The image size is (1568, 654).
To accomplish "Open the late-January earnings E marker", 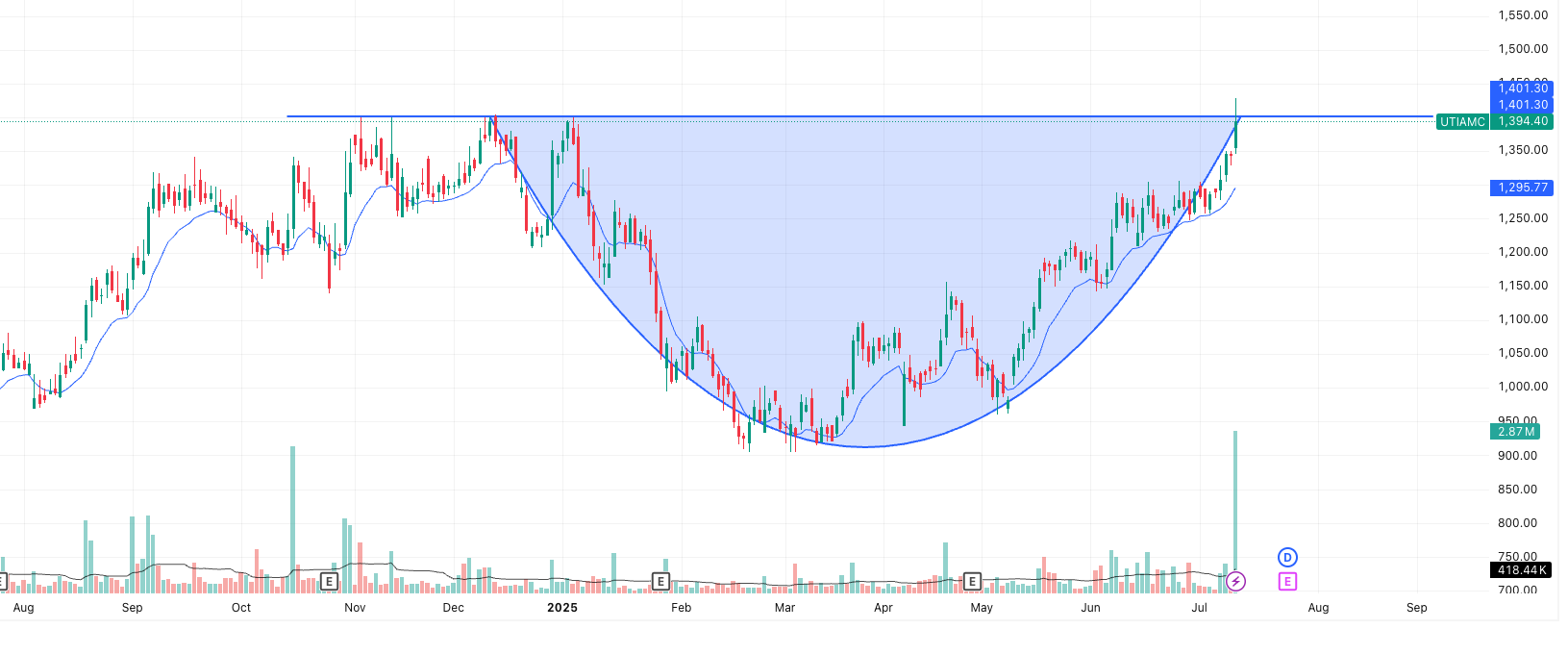I will (660, 581).
